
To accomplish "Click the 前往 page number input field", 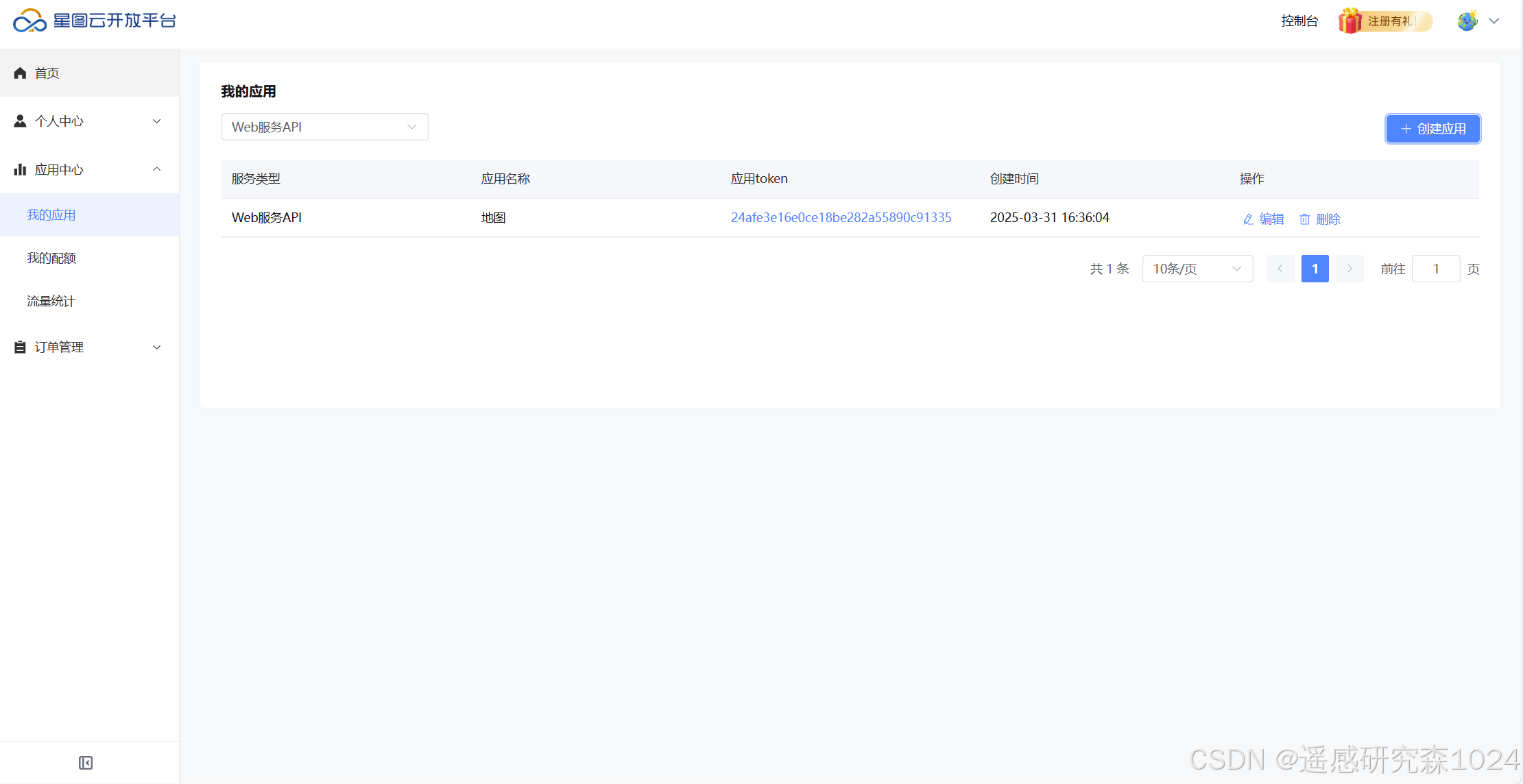I will coord(1435,269).
